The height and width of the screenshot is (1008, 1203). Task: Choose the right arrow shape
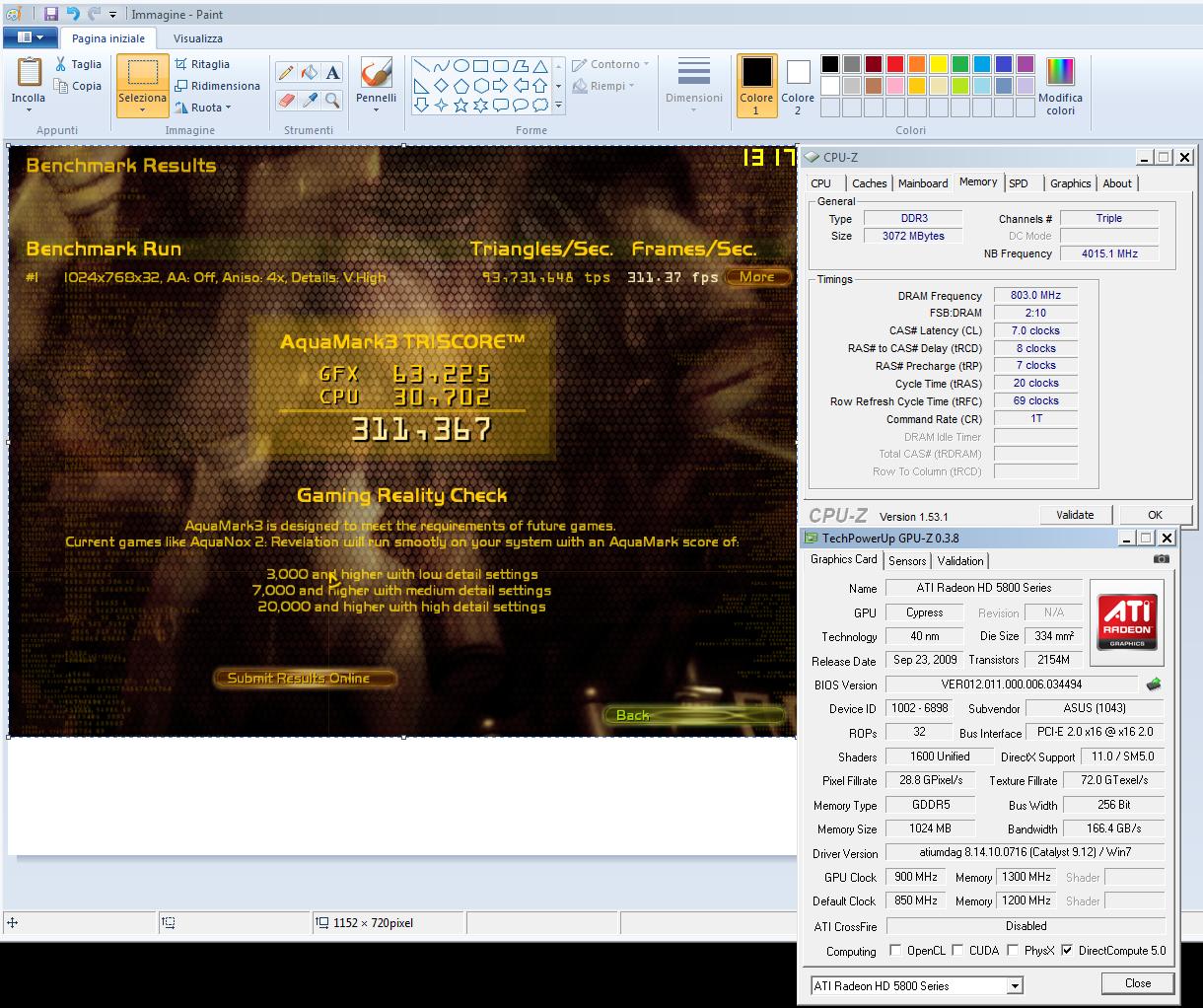[x=500, y=86]
